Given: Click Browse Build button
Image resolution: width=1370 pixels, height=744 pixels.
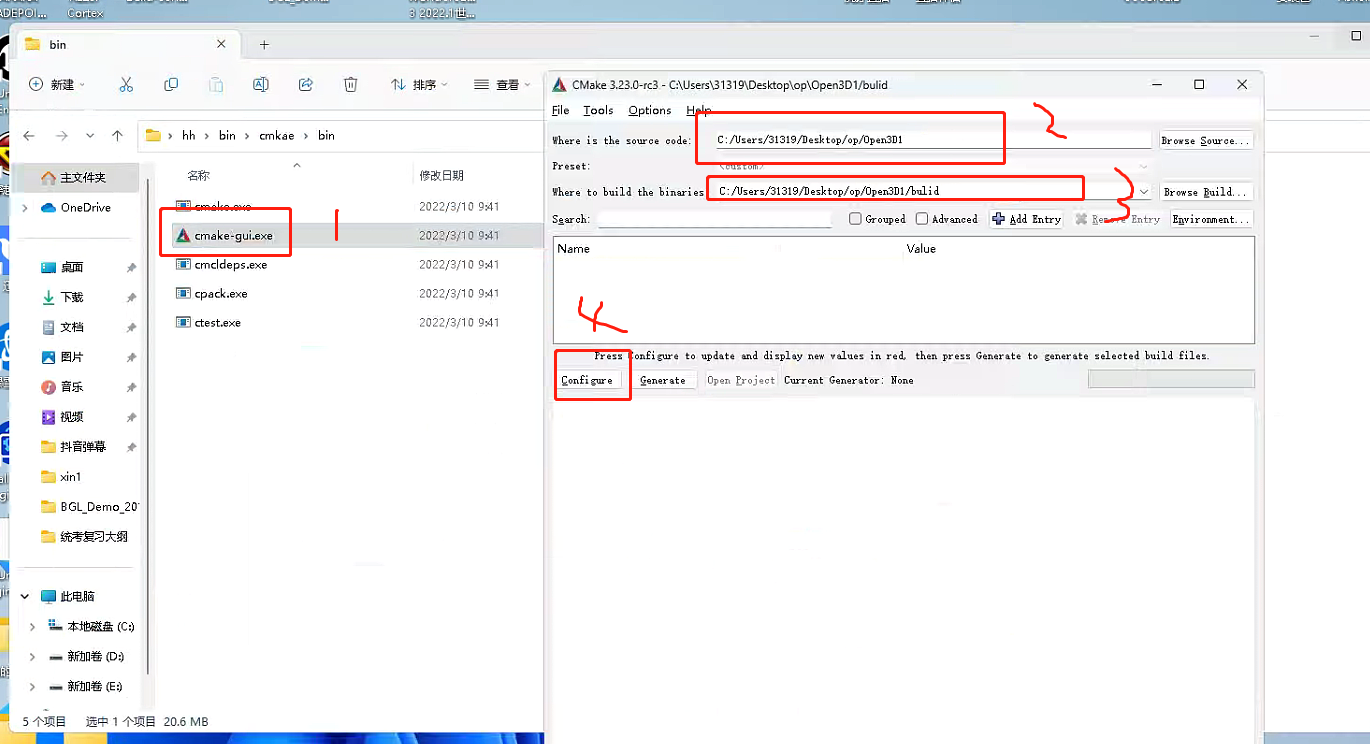Looking at the screenshot, I should click(x=1205, y=192).
